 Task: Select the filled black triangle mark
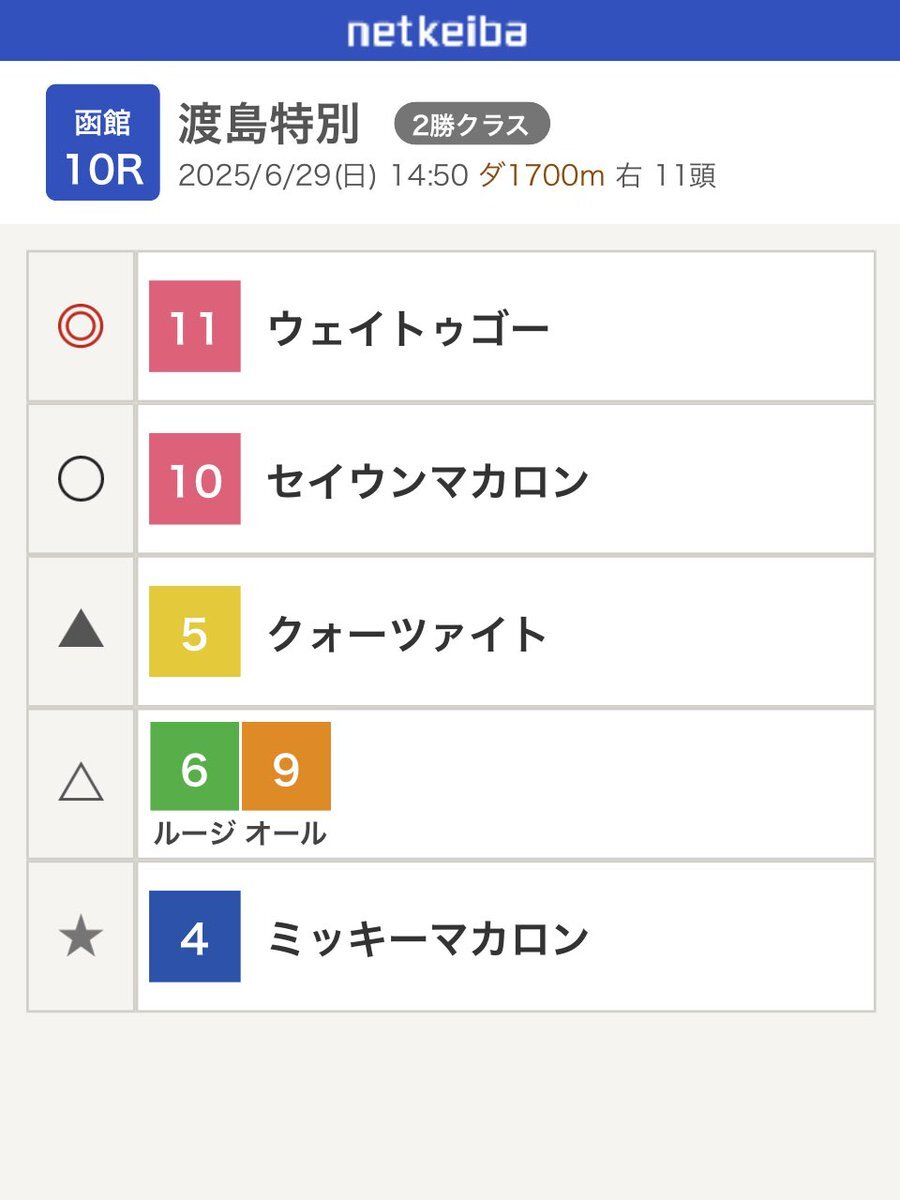tap(80, 630)
